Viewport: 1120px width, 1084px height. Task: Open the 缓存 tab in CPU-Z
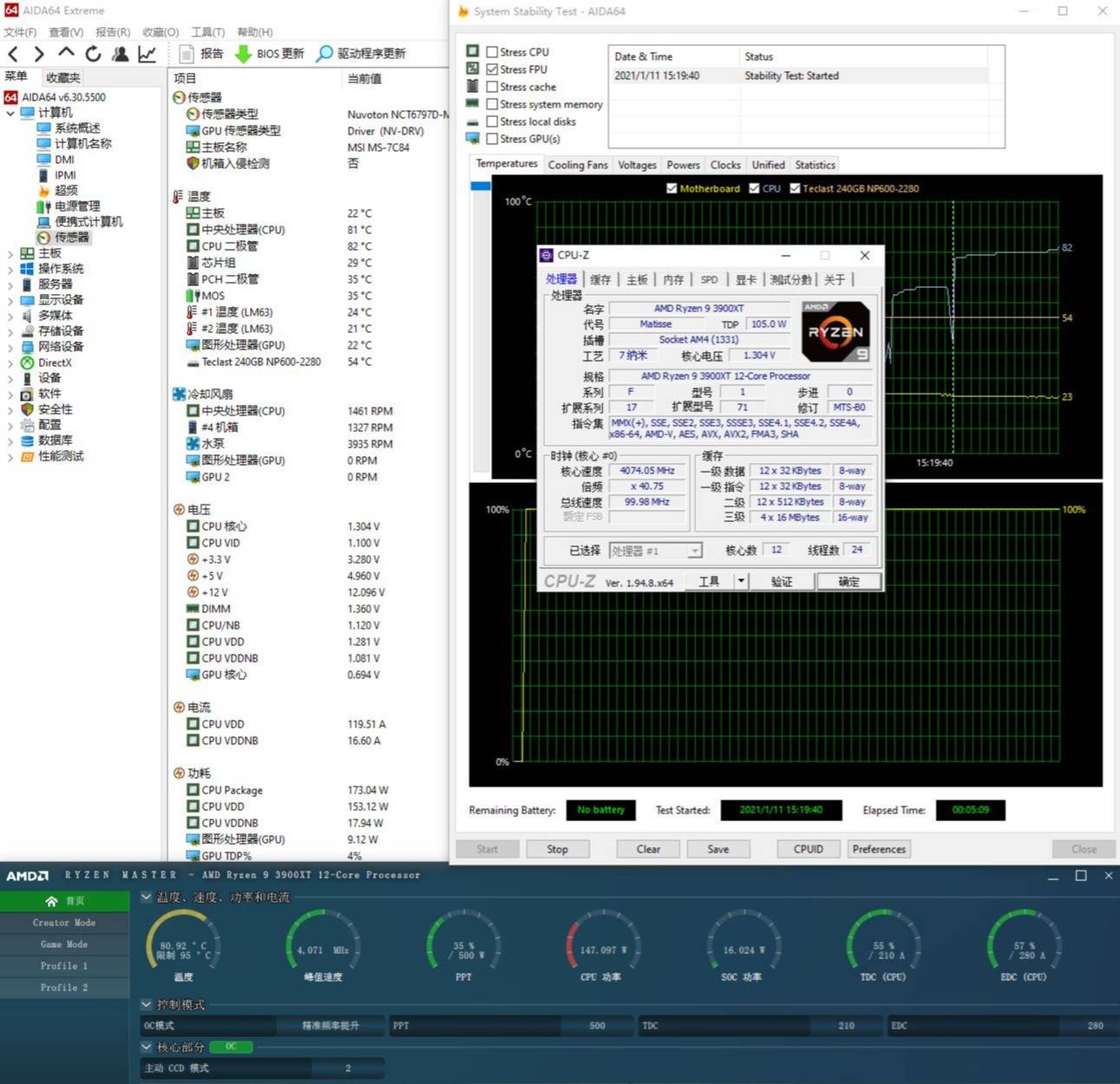pyautogui.click(x=600, y=279)
